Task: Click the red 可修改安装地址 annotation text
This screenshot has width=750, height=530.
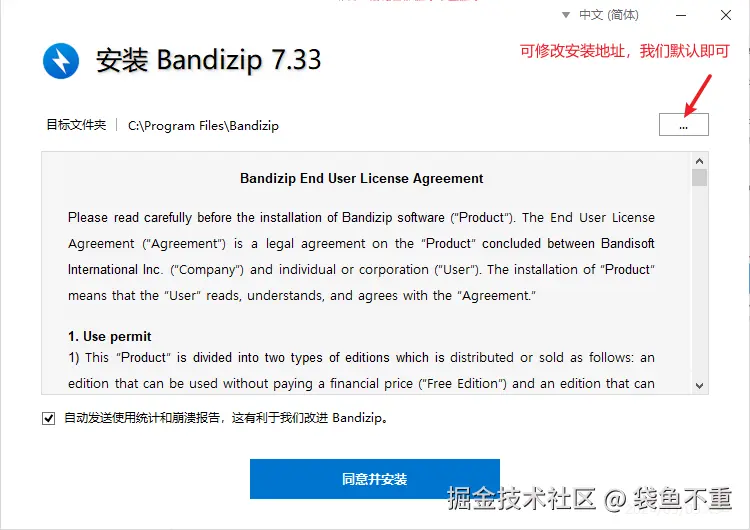Action: pos(625,51)
